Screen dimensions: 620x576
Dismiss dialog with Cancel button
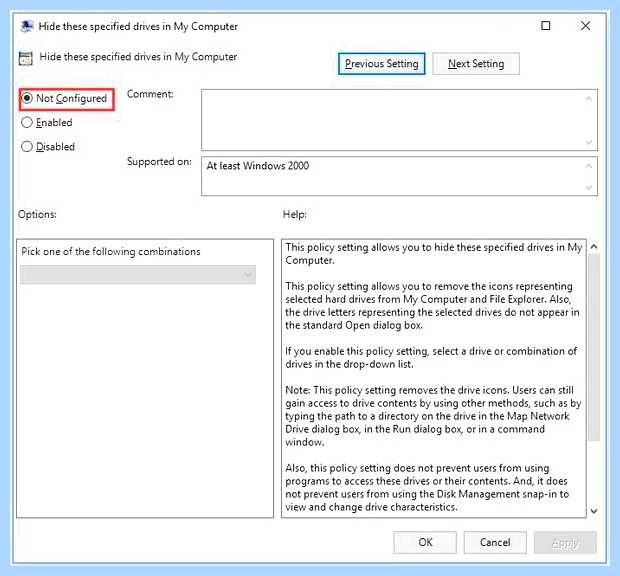495,542
